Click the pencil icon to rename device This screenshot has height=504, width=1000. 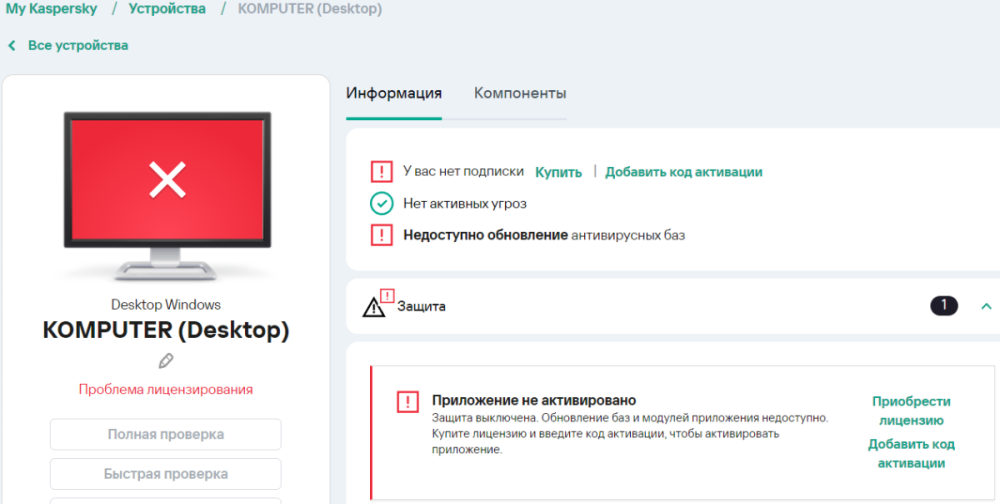(x=166, y=361)
